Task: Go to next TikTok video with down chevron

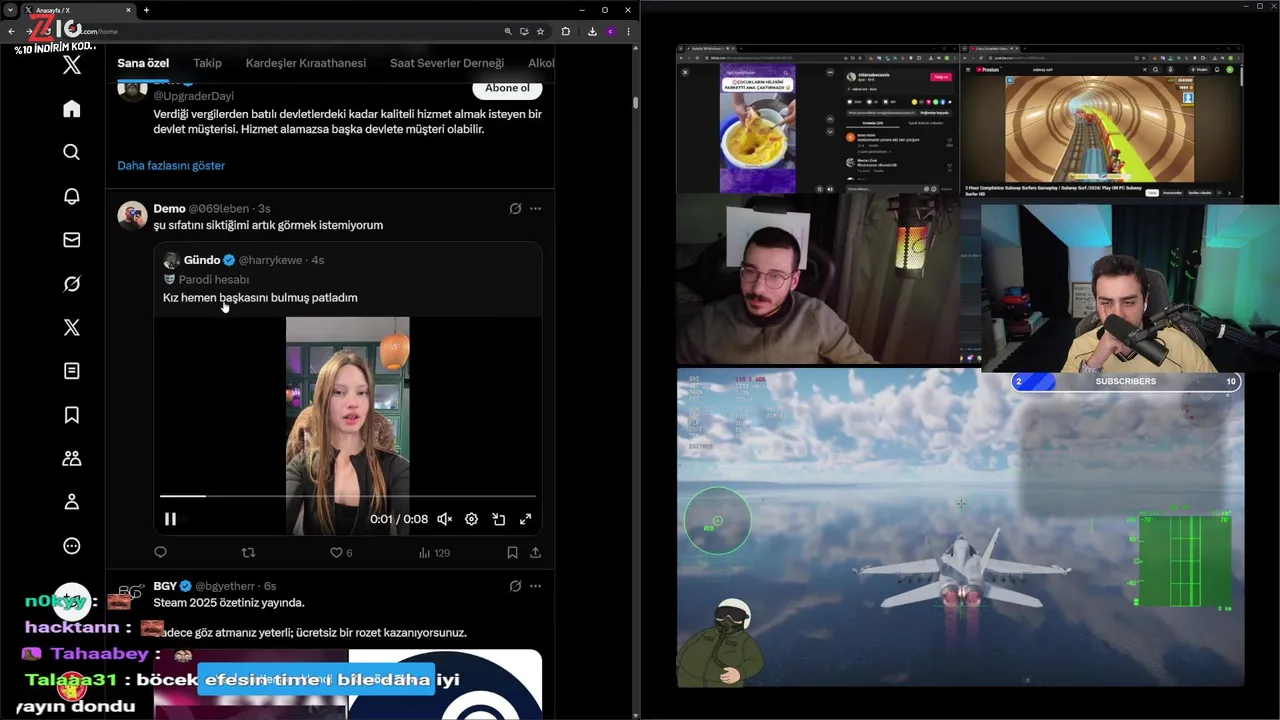Action: pyautogui.click(x=829, y=132)
